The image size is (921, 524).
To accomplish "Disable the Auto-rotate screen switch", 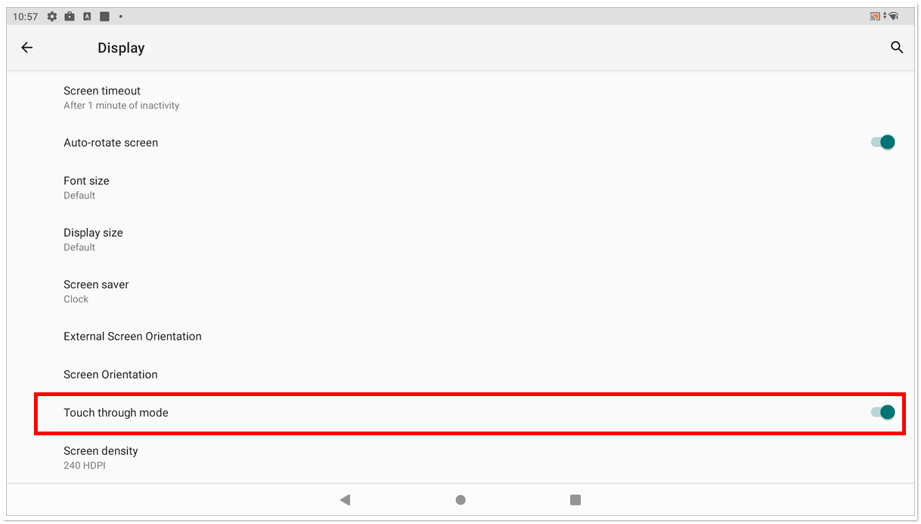I will 883,142.
